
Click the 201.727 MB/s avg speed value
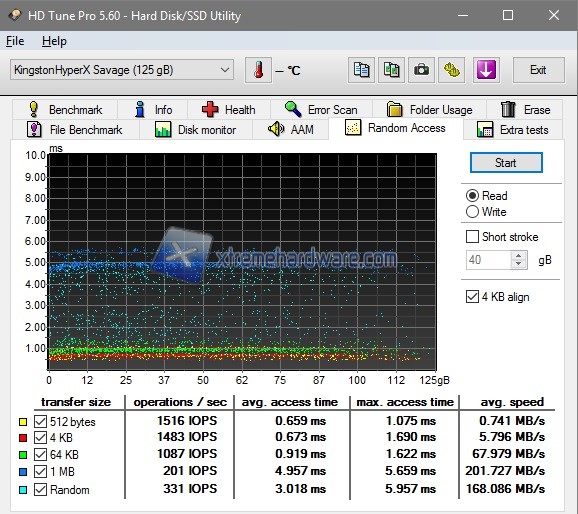pos(505,471)
